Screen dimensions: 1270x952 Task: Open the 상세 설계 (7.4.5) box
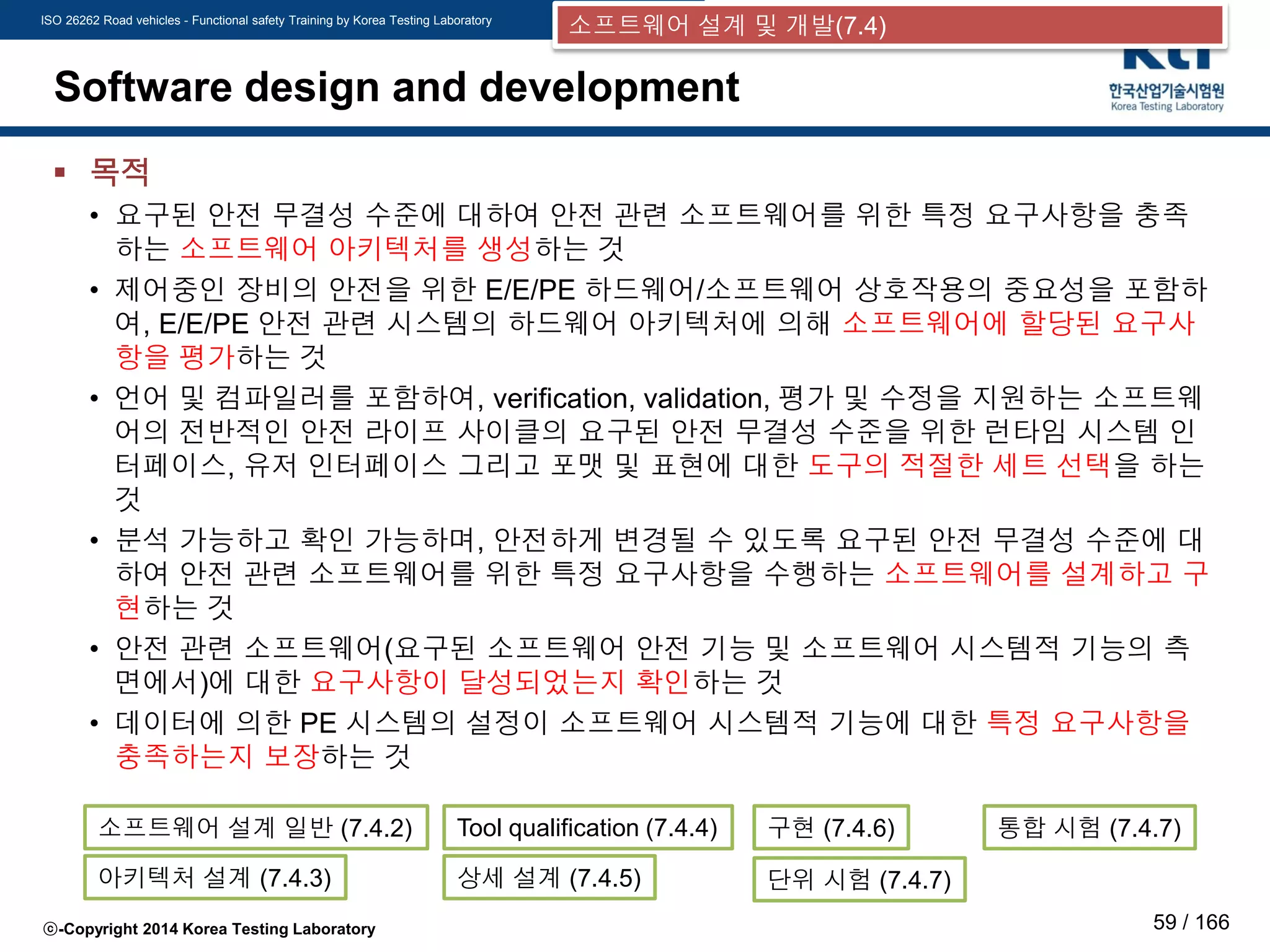pos(549,878)
